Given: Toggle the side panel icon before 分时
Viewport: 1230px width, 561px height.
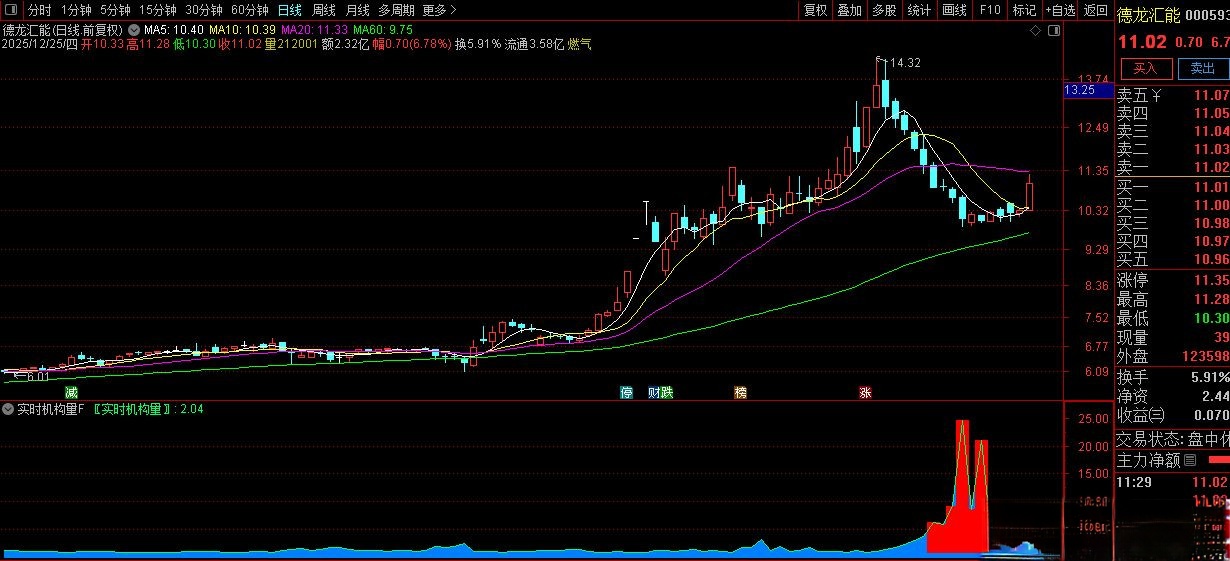Looking at the screenshot, I should [x=10, y=10].
